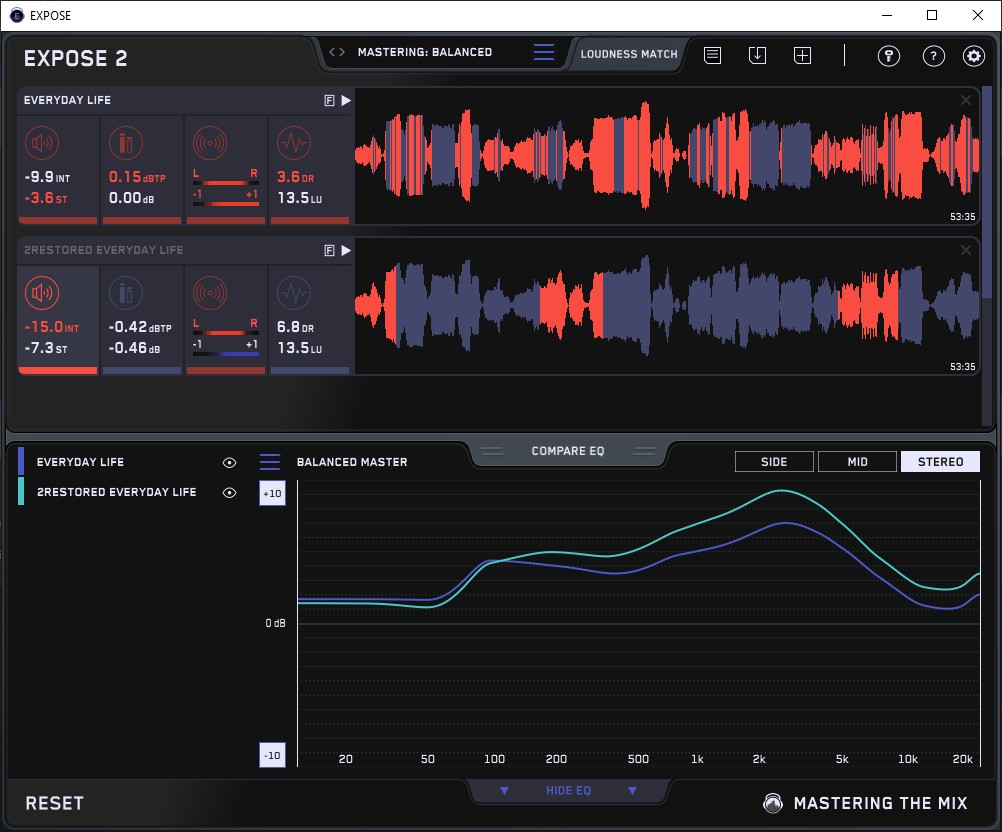
Task: Hide the Everyday Life EQ curve
Action: pyautogui.click(x=229, y=463)
